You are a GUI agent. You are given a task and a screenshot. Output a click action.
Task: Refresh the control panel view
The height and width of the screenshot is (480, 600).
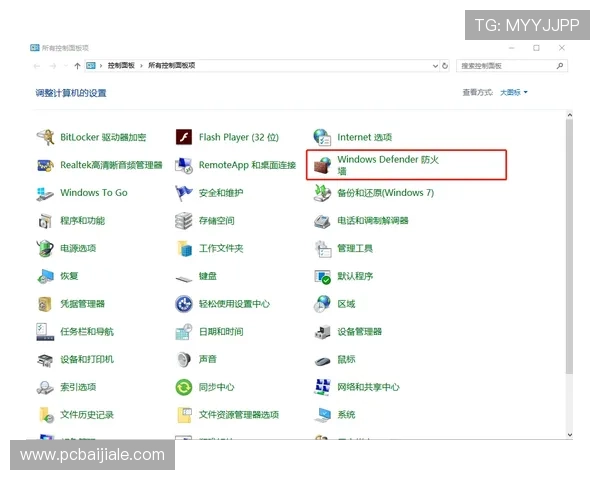[445, 66]
